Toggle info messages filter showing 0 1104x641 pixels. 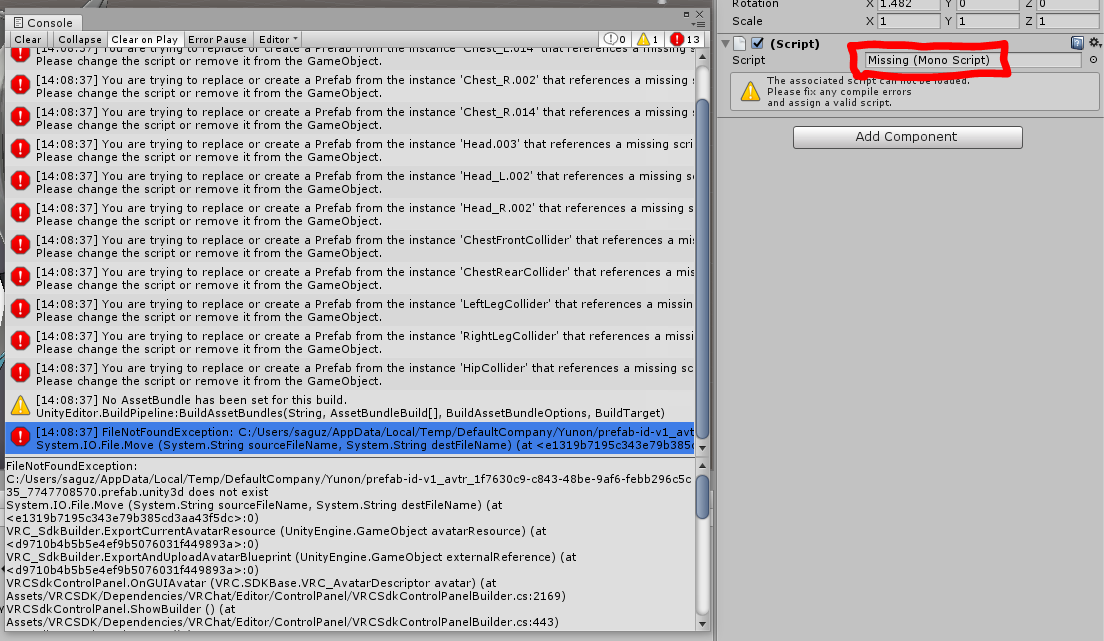pos(615,39)
